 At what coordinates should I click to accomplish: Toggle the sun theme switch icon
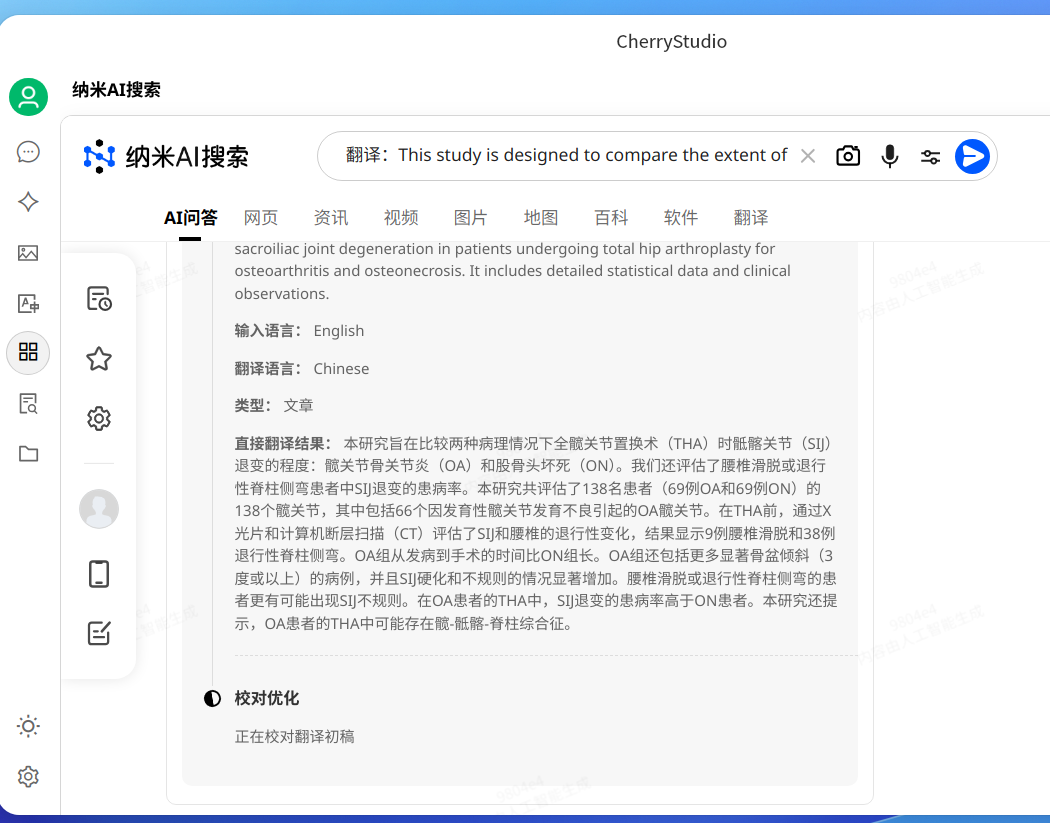[x=28, y=726]
